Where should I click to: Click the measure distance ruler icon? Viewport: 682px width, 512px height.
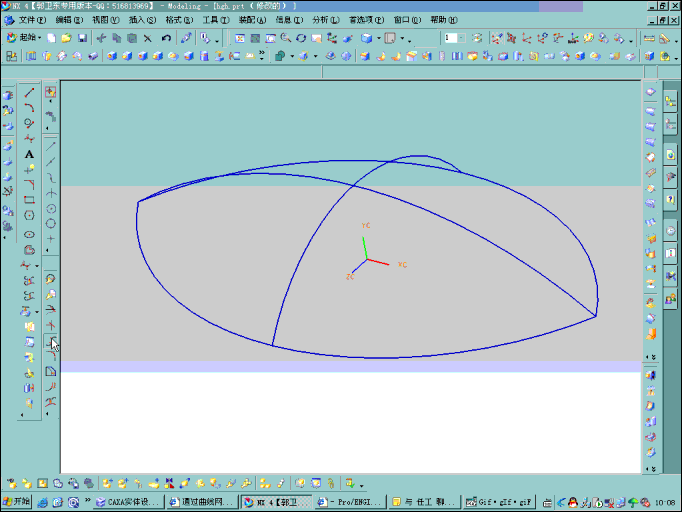point(649,38)
